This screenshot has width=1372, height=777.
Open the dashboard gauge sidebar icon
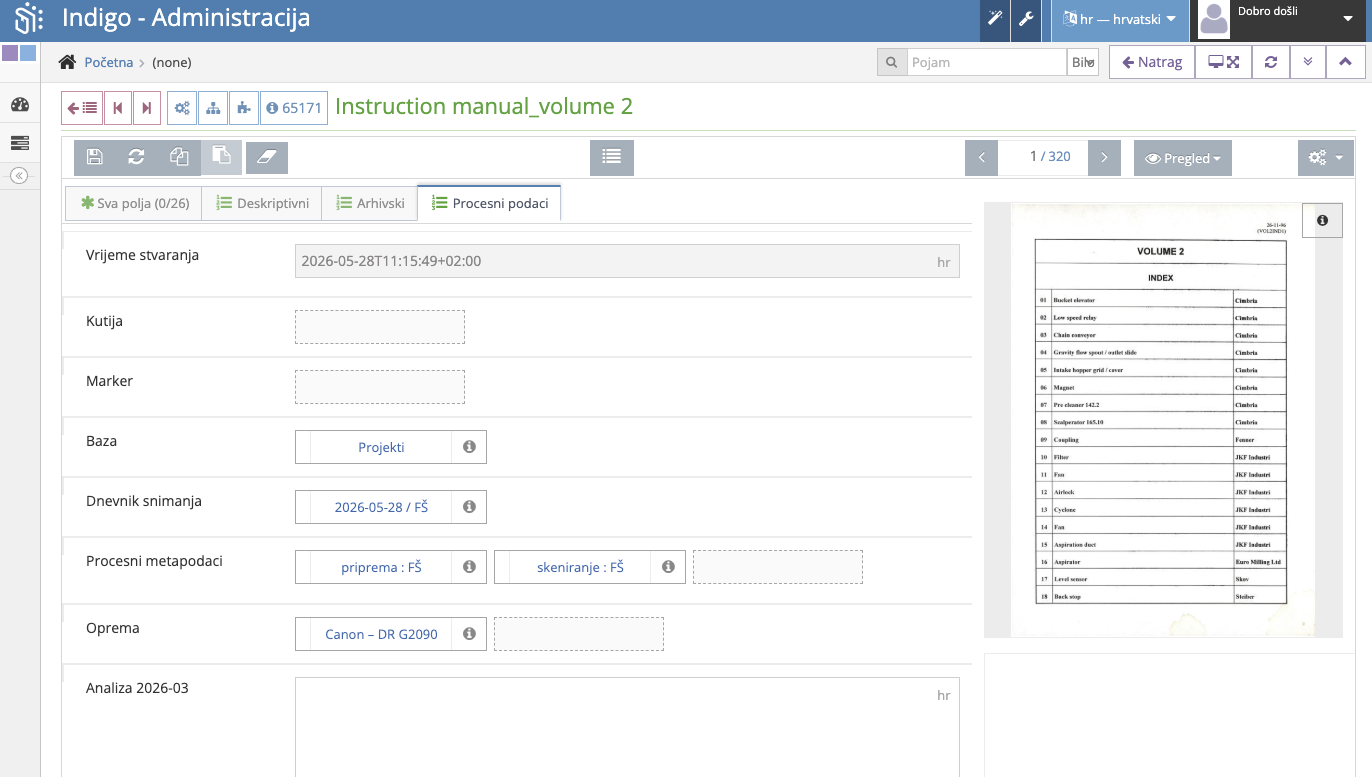(20, 105)
